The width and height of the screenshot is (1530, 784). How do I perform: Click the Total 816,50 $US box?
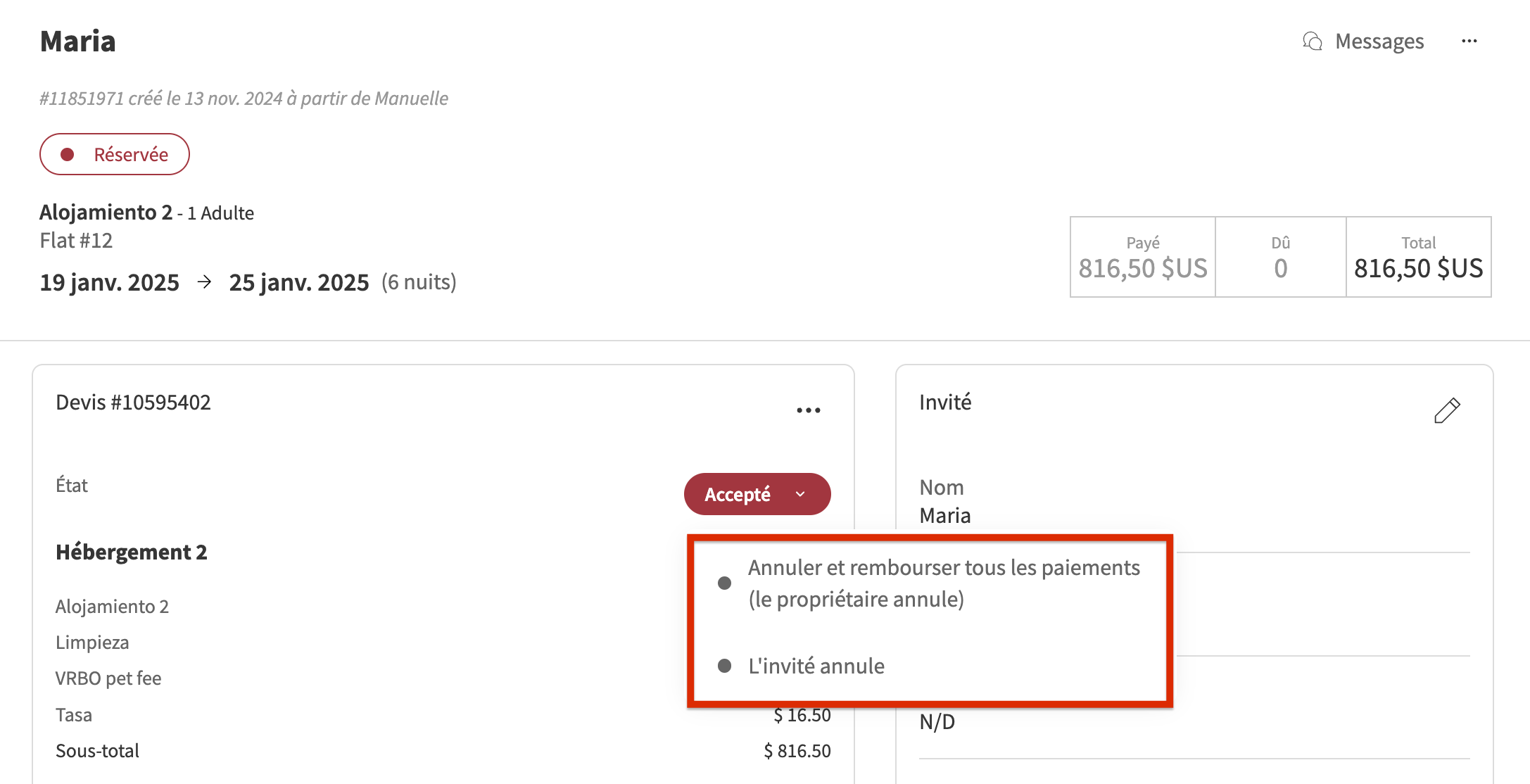click(x=1418, y=257)
